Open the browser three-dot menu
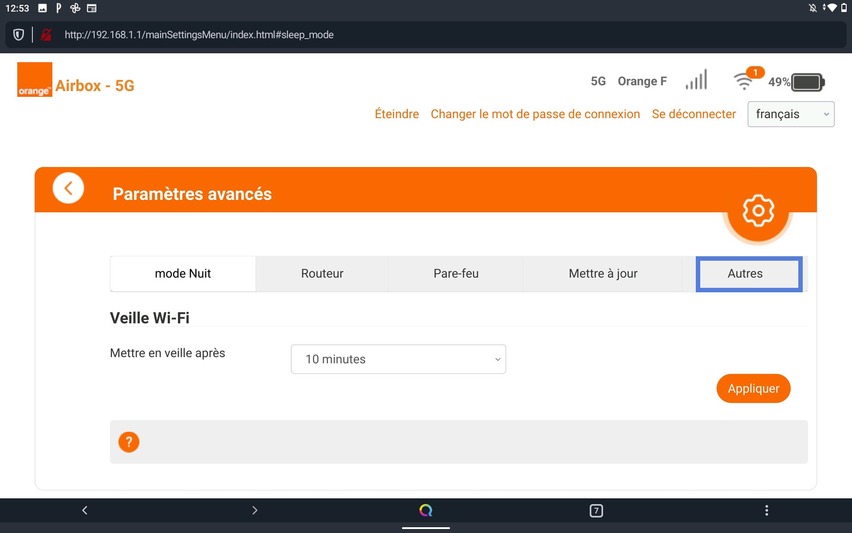 (x=767, y=510)
